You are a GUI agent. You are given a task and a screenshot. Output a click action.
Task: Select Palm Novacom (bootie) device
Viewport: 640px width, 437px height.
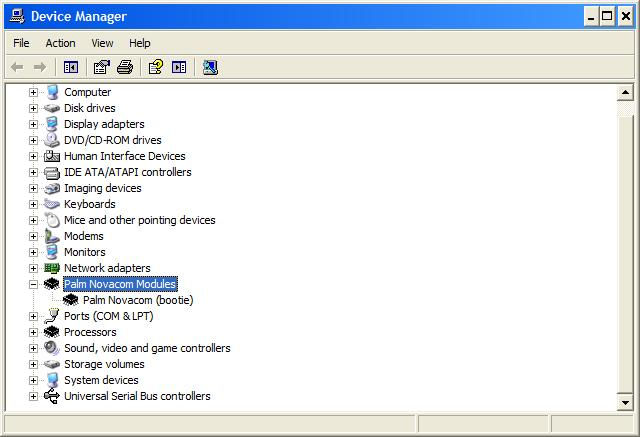(138, 300)
